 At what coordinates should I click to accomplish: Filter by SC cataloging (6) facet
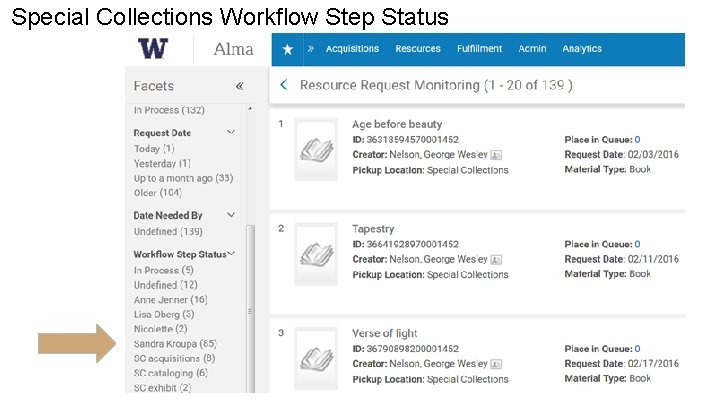point(170,373)
